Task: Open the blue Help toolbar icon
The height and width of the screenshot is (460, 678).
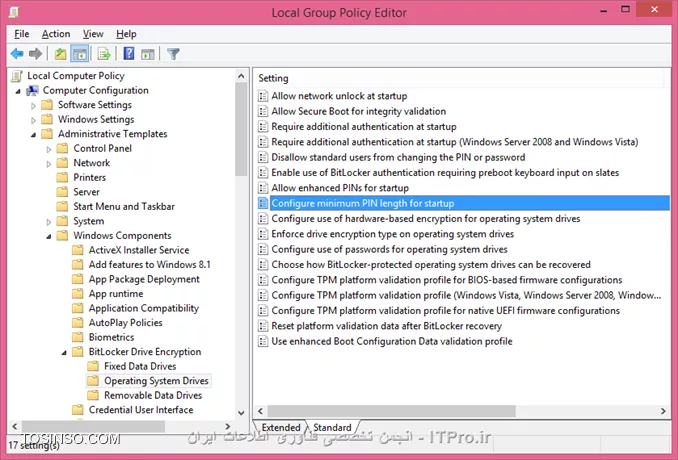Action: pos(129,54)
